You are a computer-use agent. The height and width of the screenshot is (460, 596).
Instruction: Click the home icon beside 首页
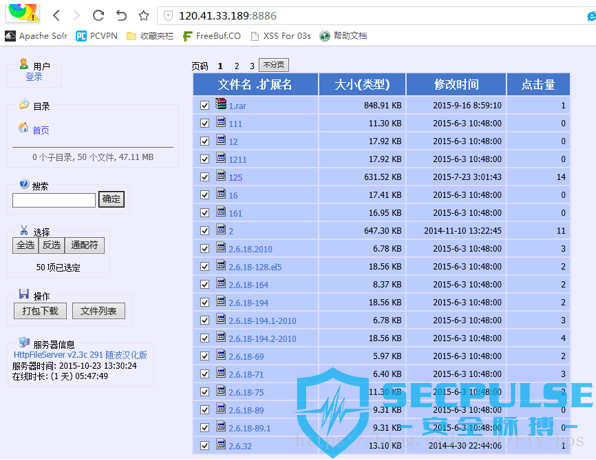[x=24, y=127]
